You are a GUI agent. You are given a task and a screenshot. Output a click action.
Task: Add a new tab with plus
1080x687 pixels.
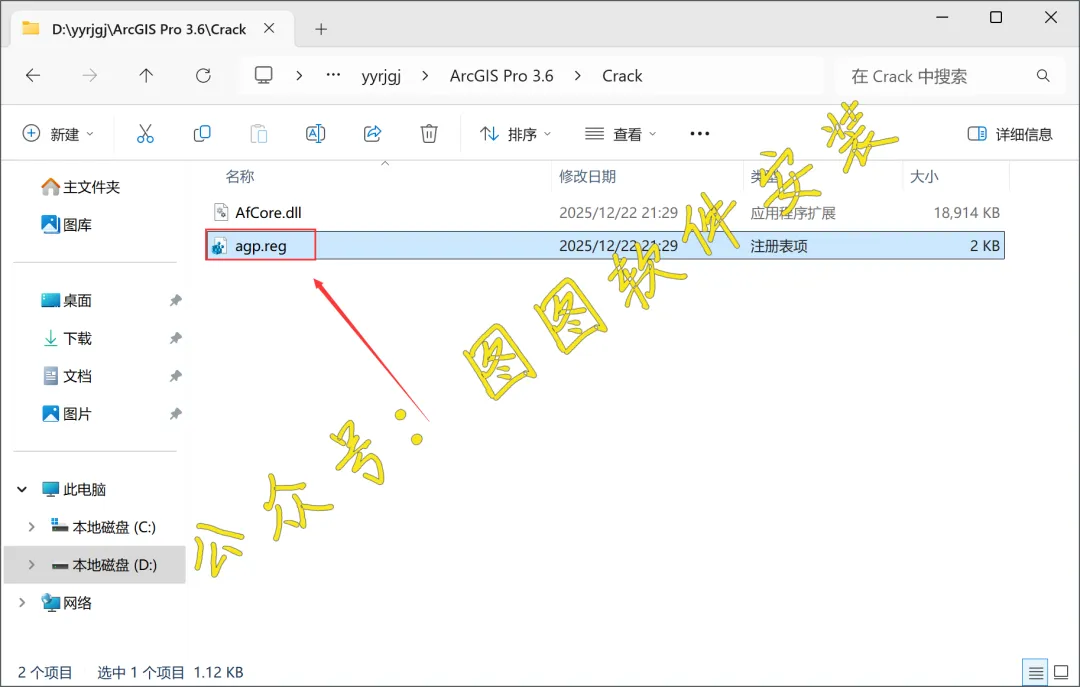pyautogui.click(x=321, y=29)
